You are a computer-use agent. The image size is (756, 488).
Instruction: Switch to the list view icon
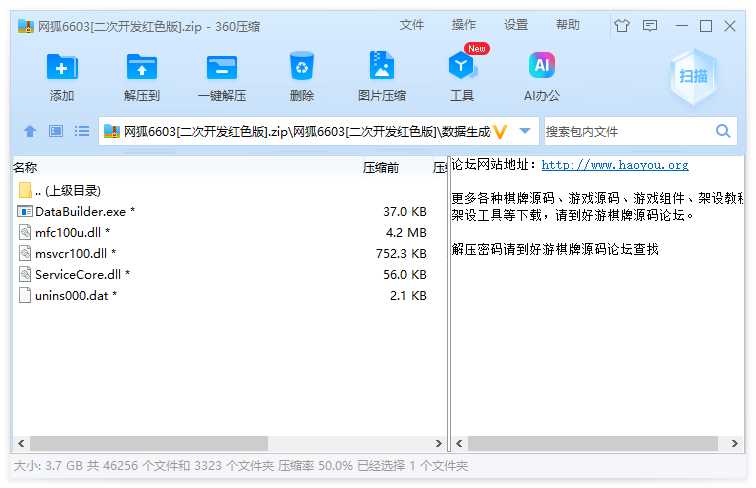point(81,131)
